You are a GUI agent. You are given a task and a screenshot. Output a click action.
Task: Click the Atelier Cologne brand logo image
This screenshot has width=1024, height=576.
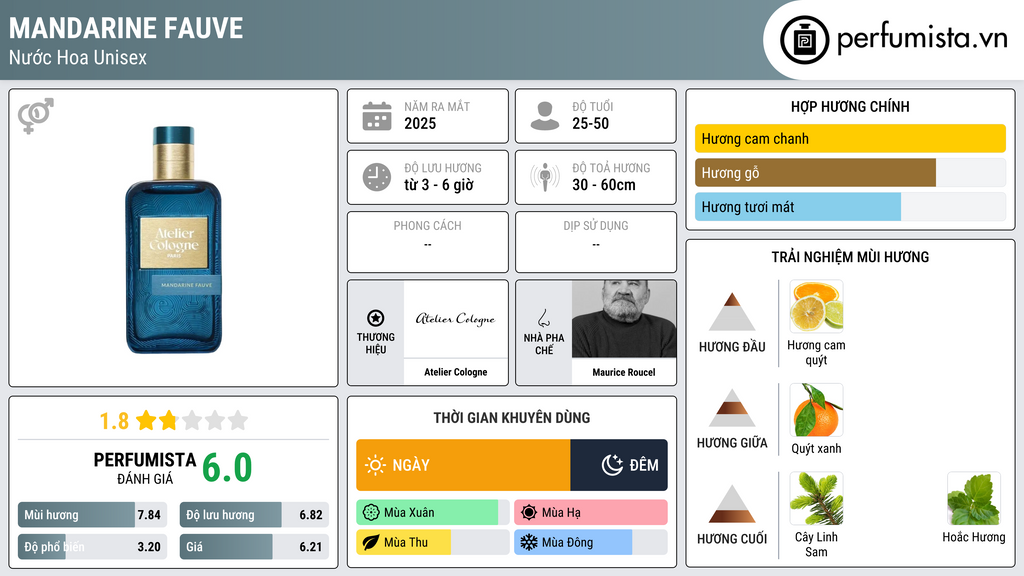[x=456, y=319]
